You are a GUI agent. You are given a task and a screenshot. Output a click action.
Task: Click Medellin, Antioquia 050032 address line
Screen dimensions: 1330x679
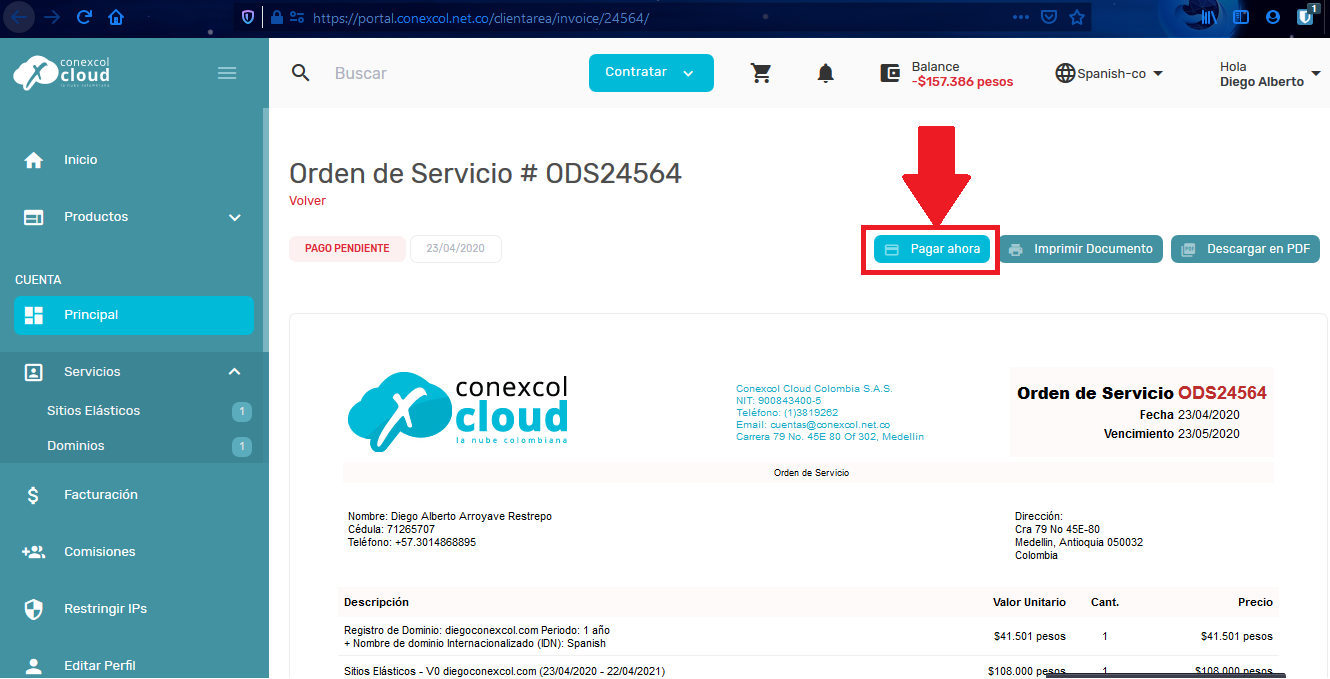(1079, 542)
